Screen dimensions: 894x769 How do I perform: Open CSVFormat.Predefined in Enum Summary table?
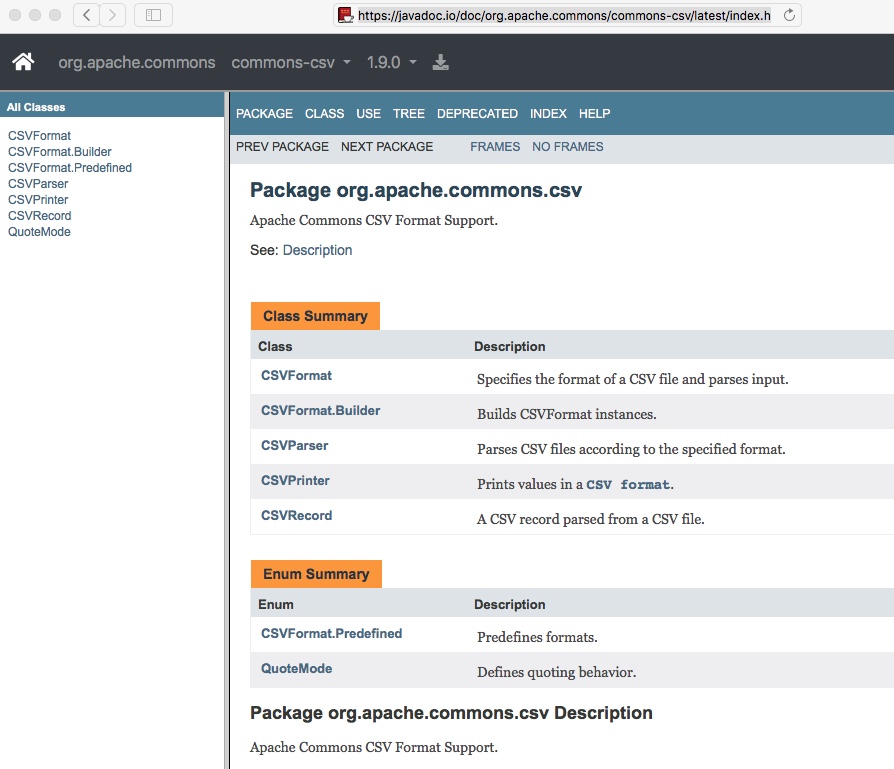[x=331, y=633]
